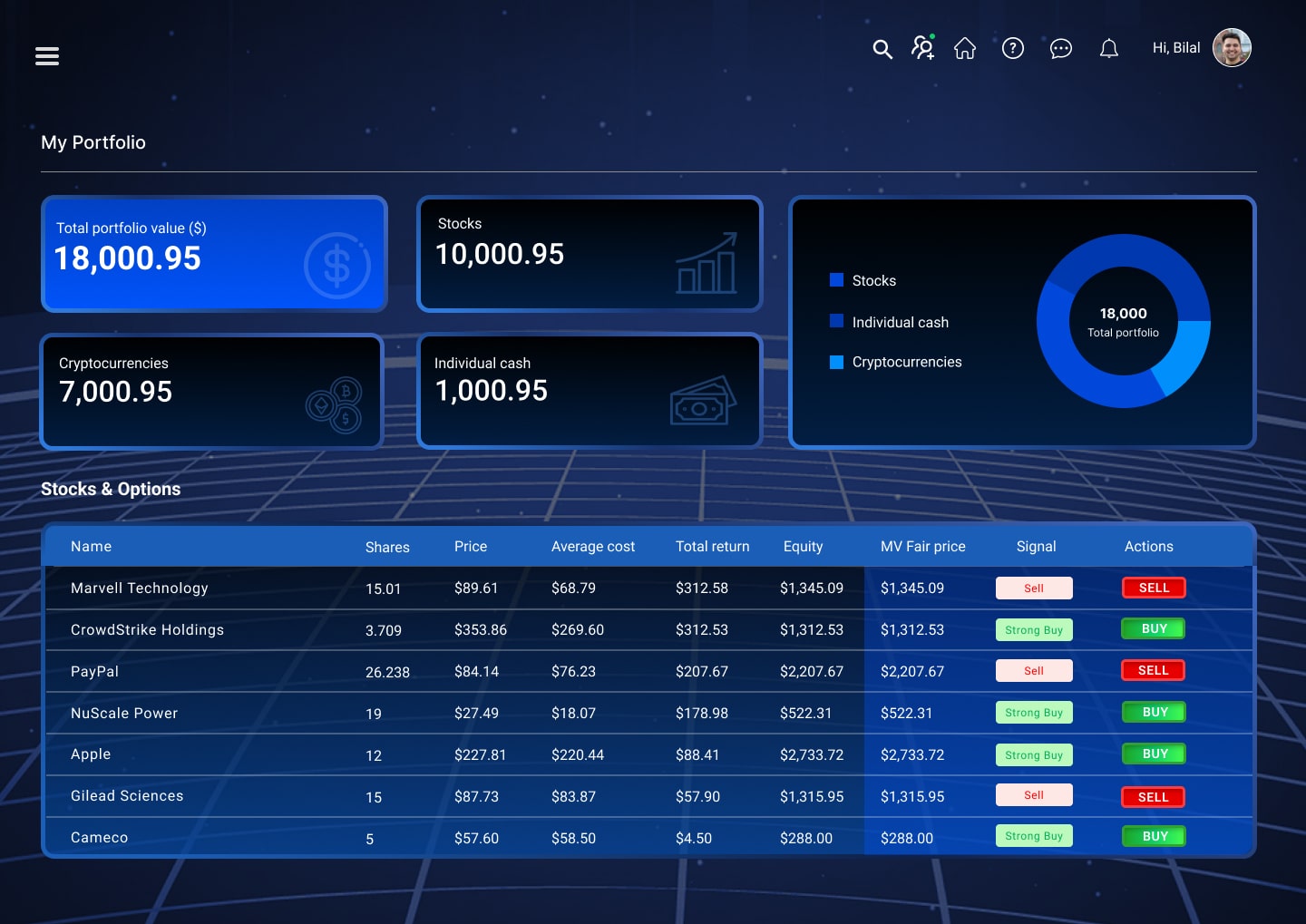Select the Marvell Technology row name

pyautogui.click(x=140, y=588)
